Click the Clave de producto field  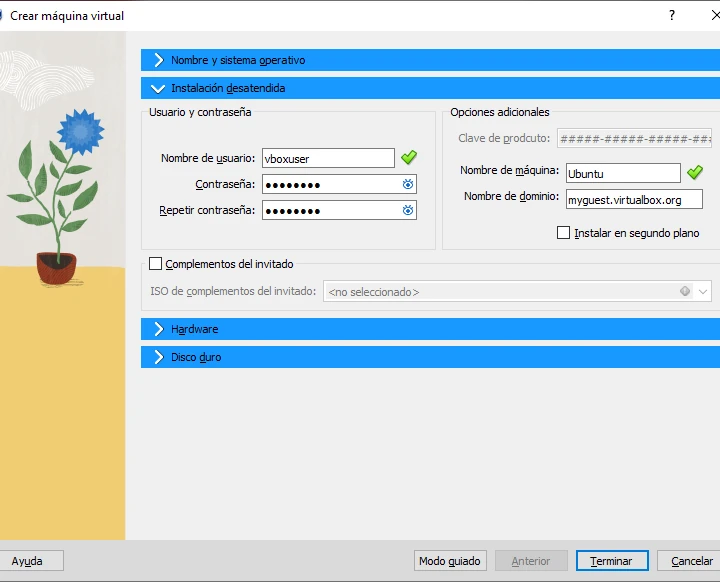(x=634, y=138)
